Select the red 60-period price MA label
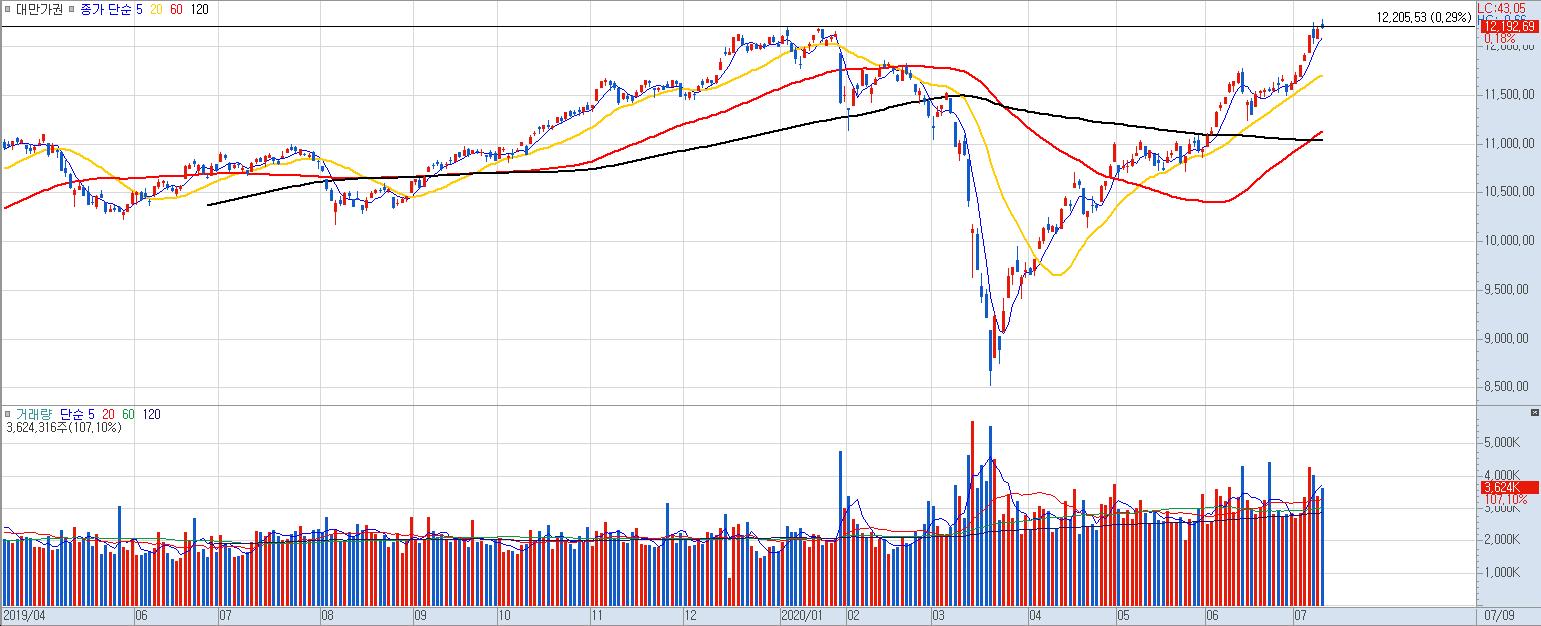The width and height of the screenshot is (1541, 626). pyautogui.click(x=177, y=8)
